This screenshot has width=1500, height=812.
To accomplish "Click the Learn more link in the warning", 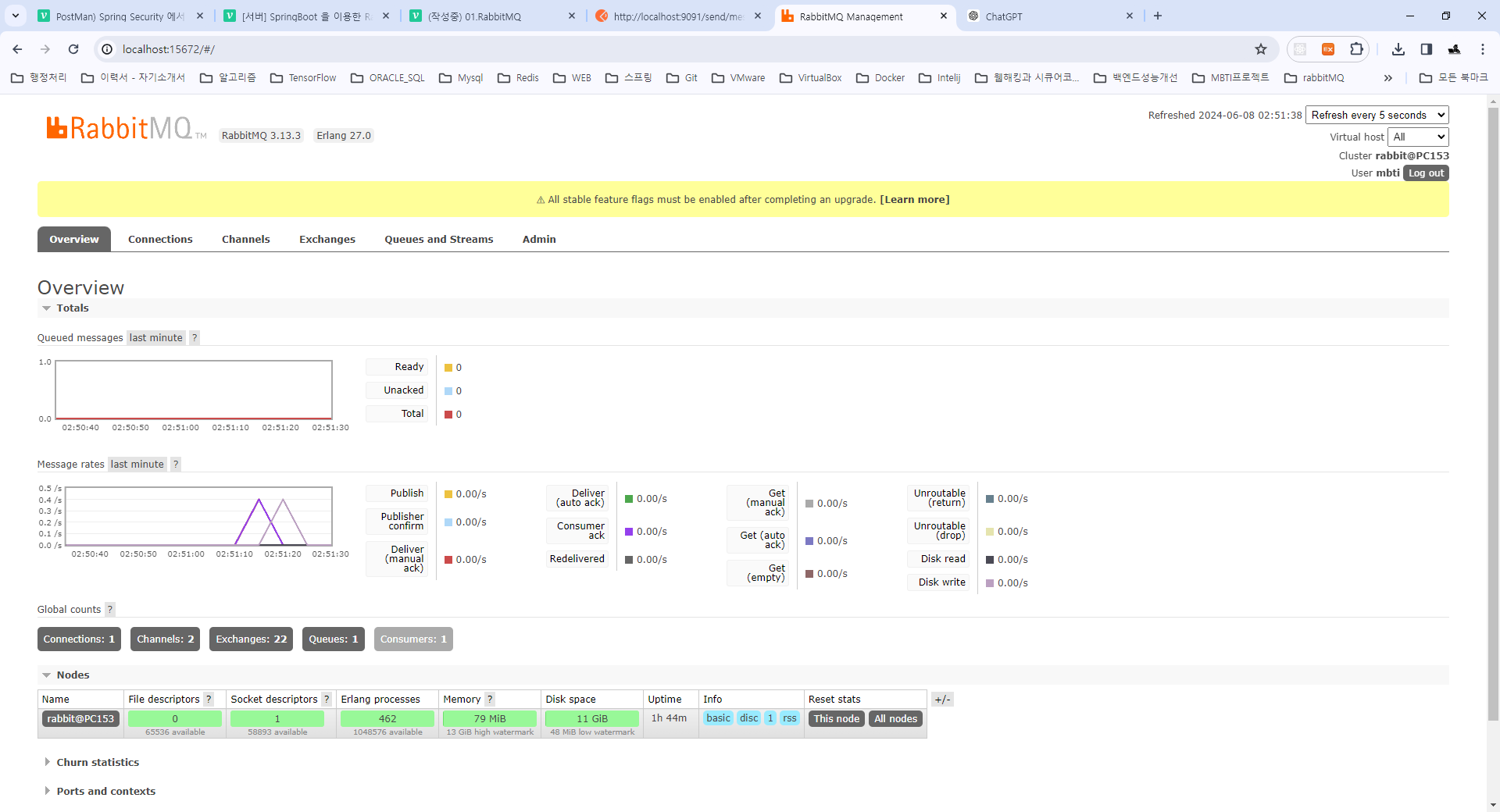I will click(915, 199).
